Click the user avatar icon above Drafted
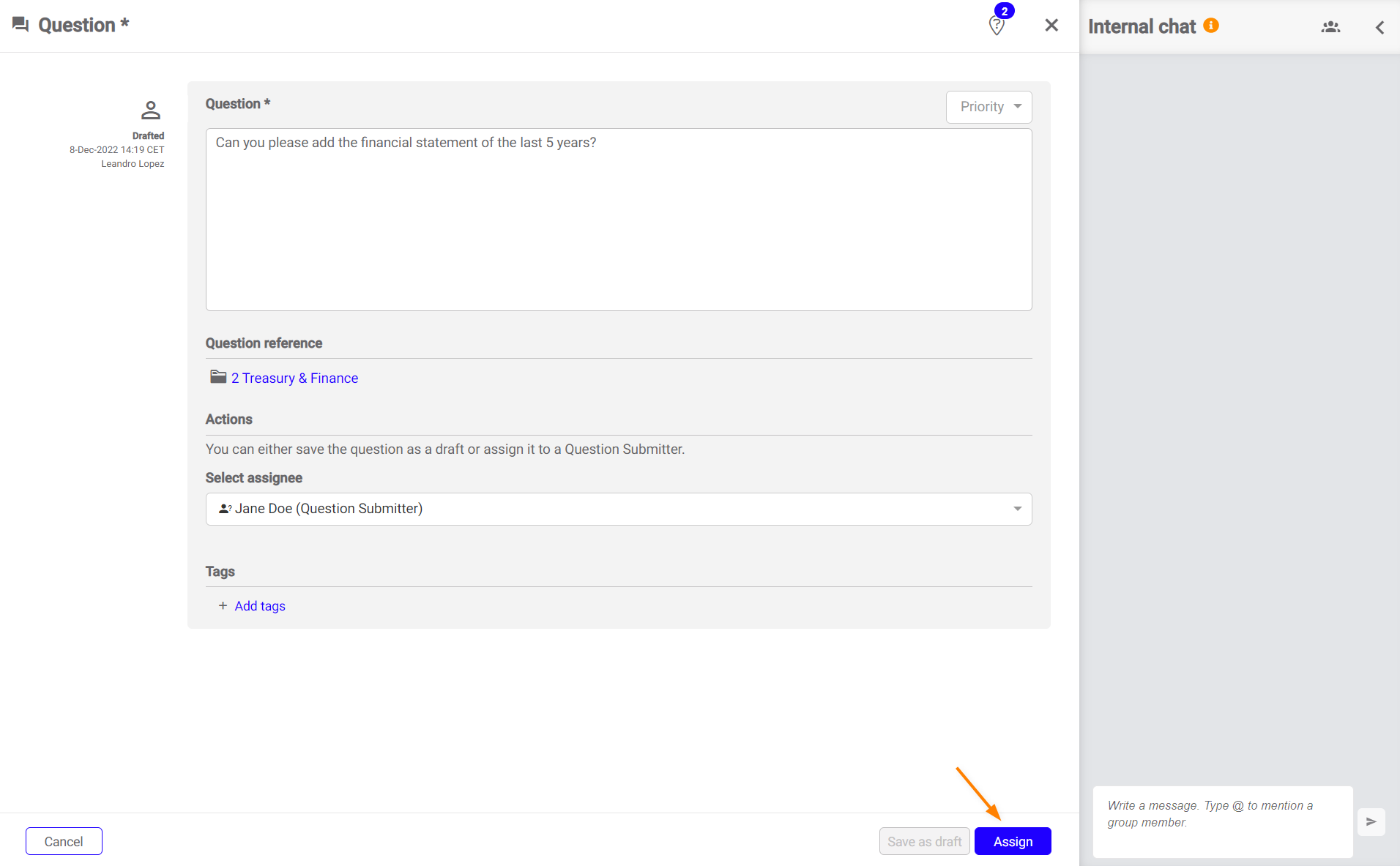This screenshot has height=866, width=1400. 151,111
